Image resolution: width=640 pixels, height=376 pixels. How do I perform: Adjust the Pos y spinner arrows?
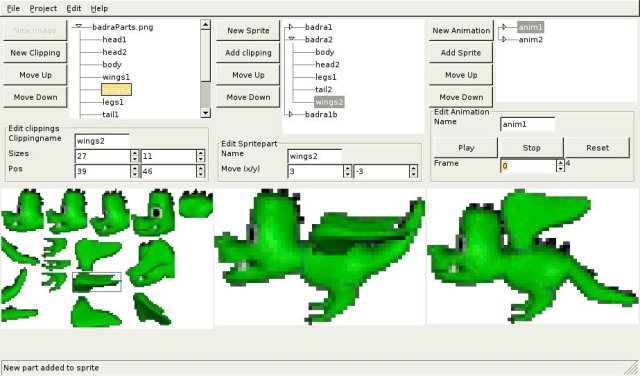(200, 171)
